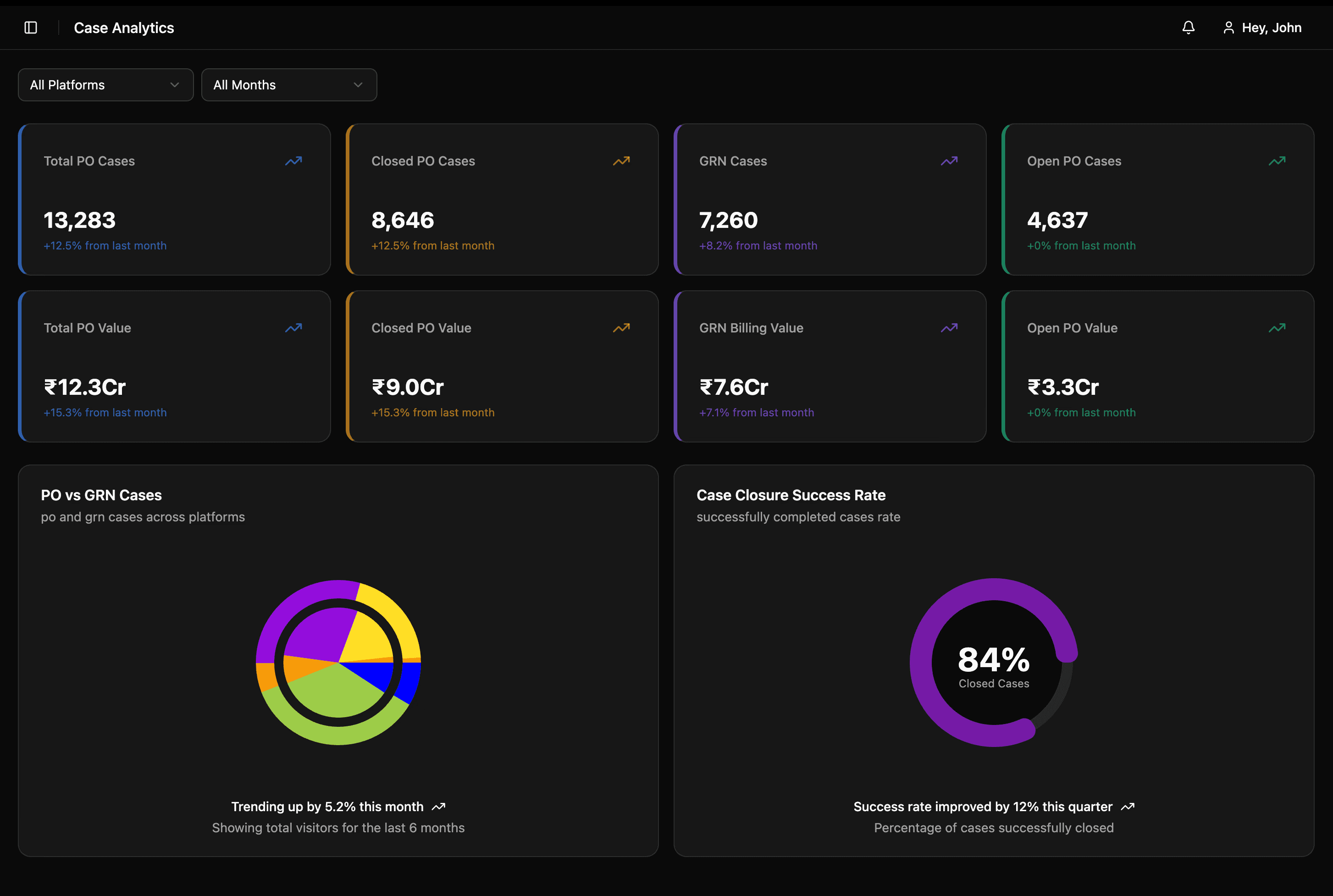The height and width of the screenshot is (896, 1333).
Task: Open the Closed PO Value card
Action: click(502, 366)
